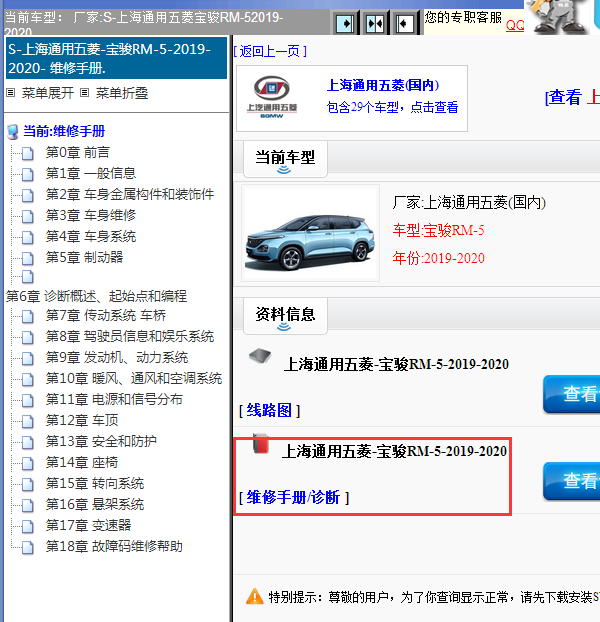
Task: Click the 当前:维修手册 root node
Action: [64, 131]
